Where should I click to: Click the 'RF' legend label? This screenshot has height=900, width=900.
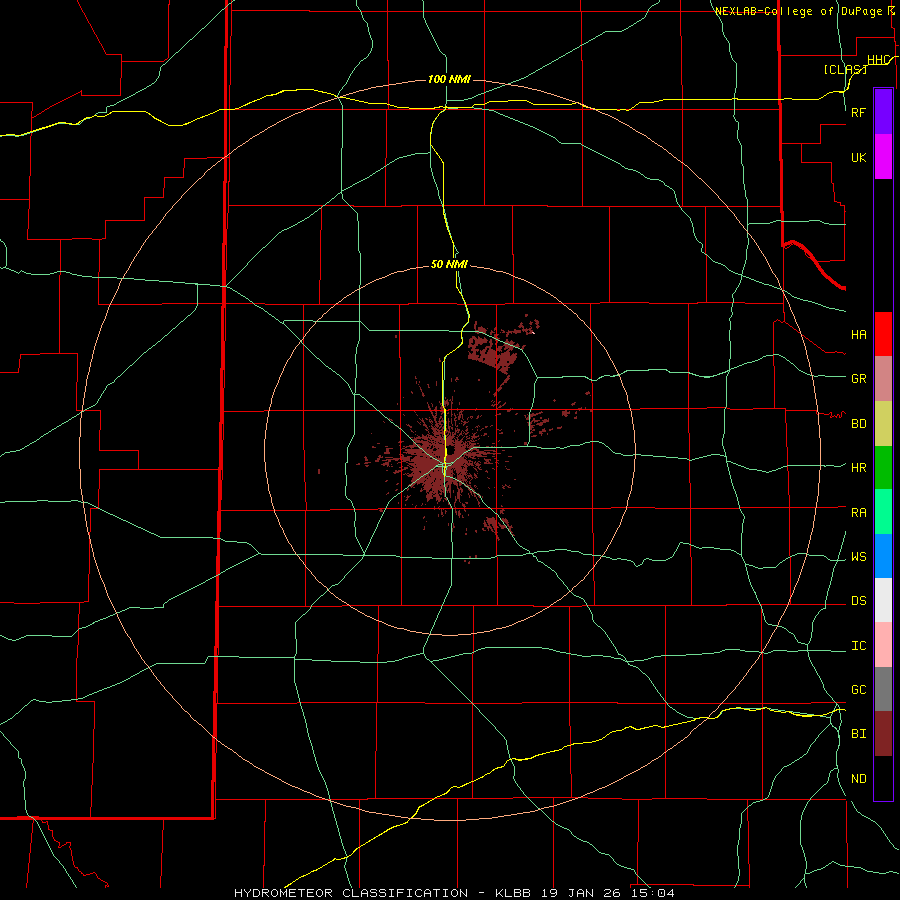click(x=858, y=112)
